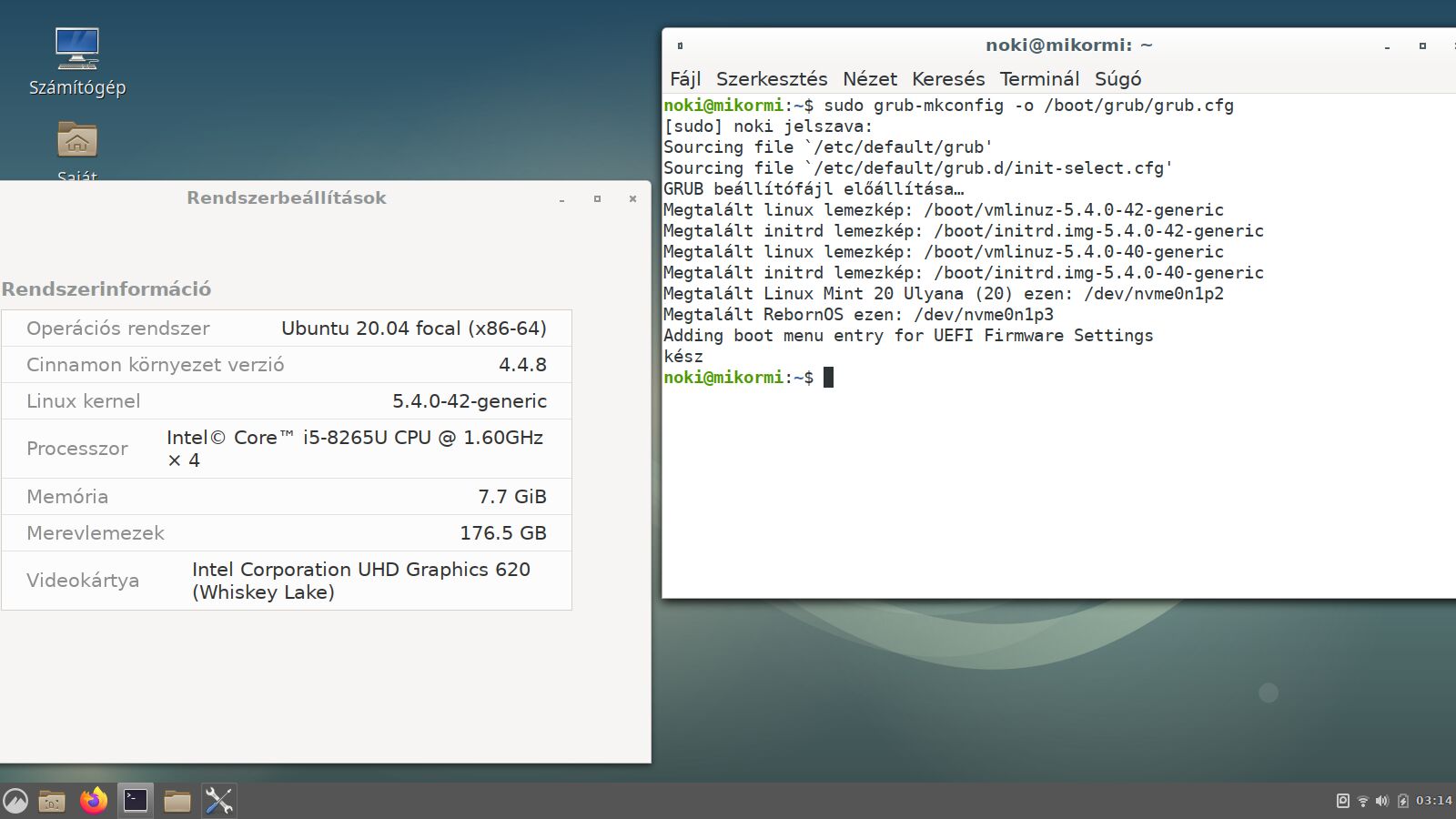
Task: Select the Intel Corporation UHD Graphics 620 value
Action: (361, 581)
